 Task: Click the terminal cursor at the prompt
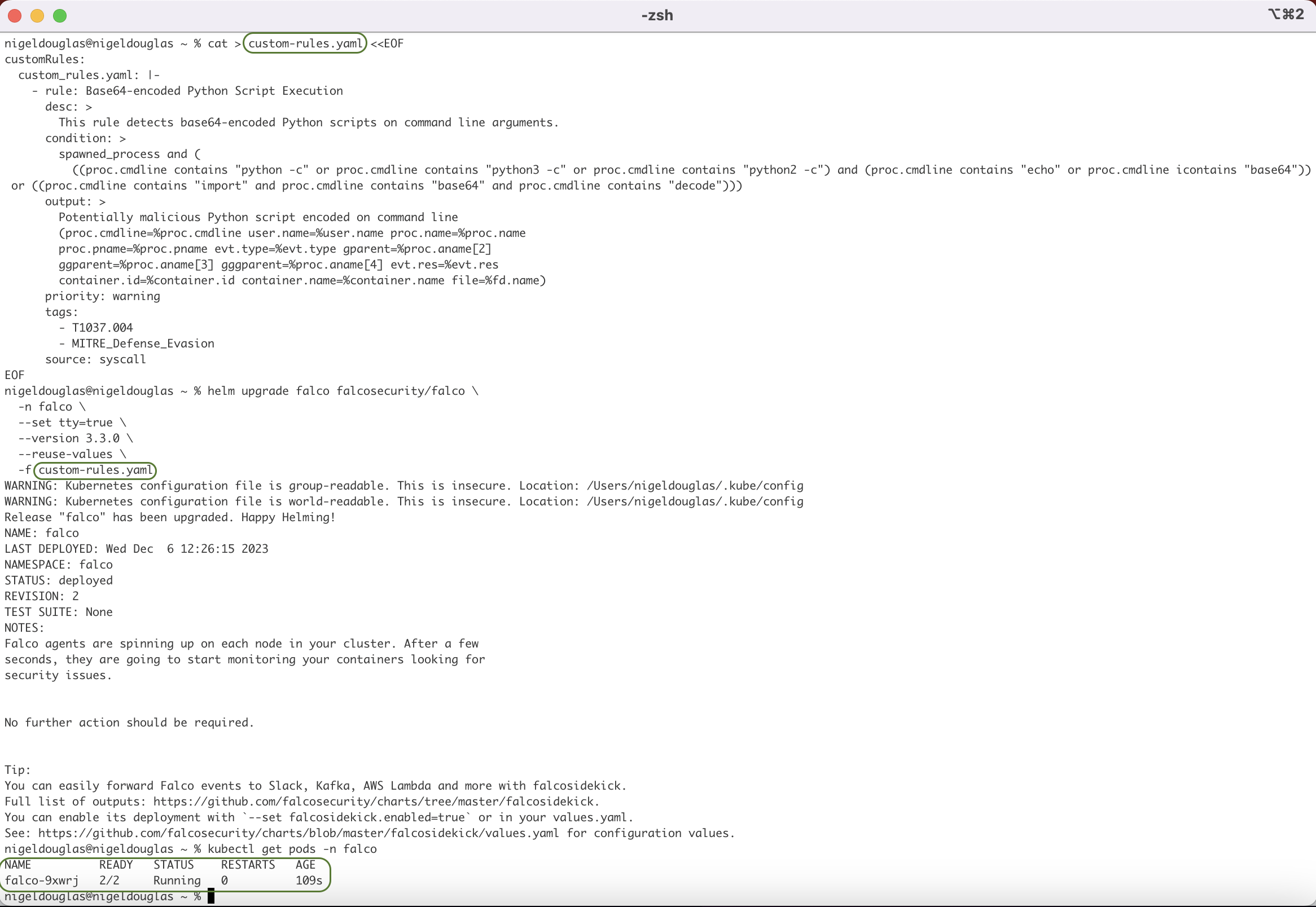point(211,896)
